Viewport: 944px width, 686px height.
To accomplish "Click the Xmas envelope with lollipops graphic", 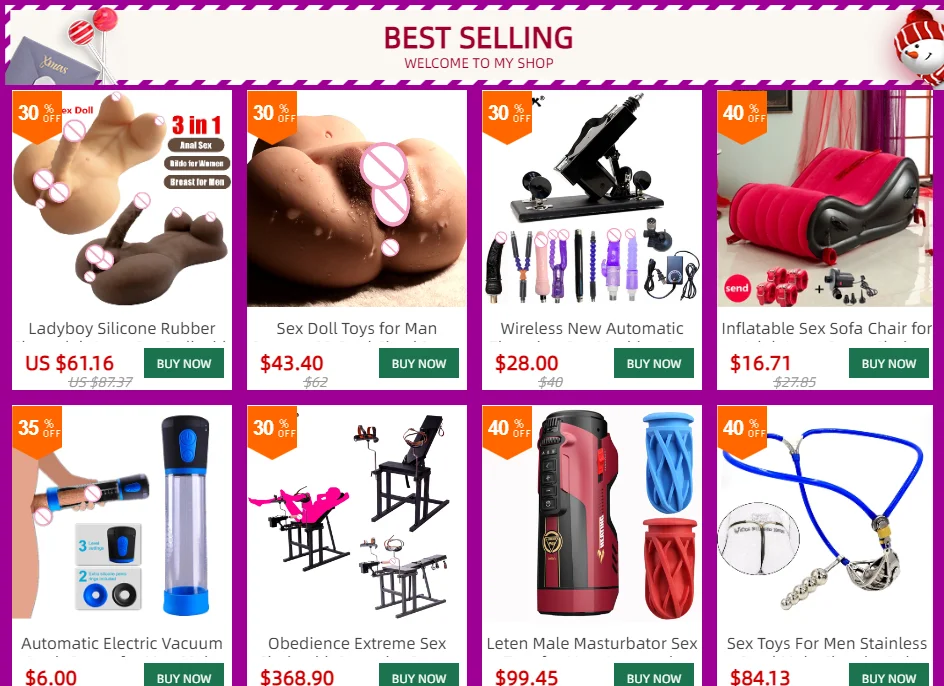I will 63,46.
